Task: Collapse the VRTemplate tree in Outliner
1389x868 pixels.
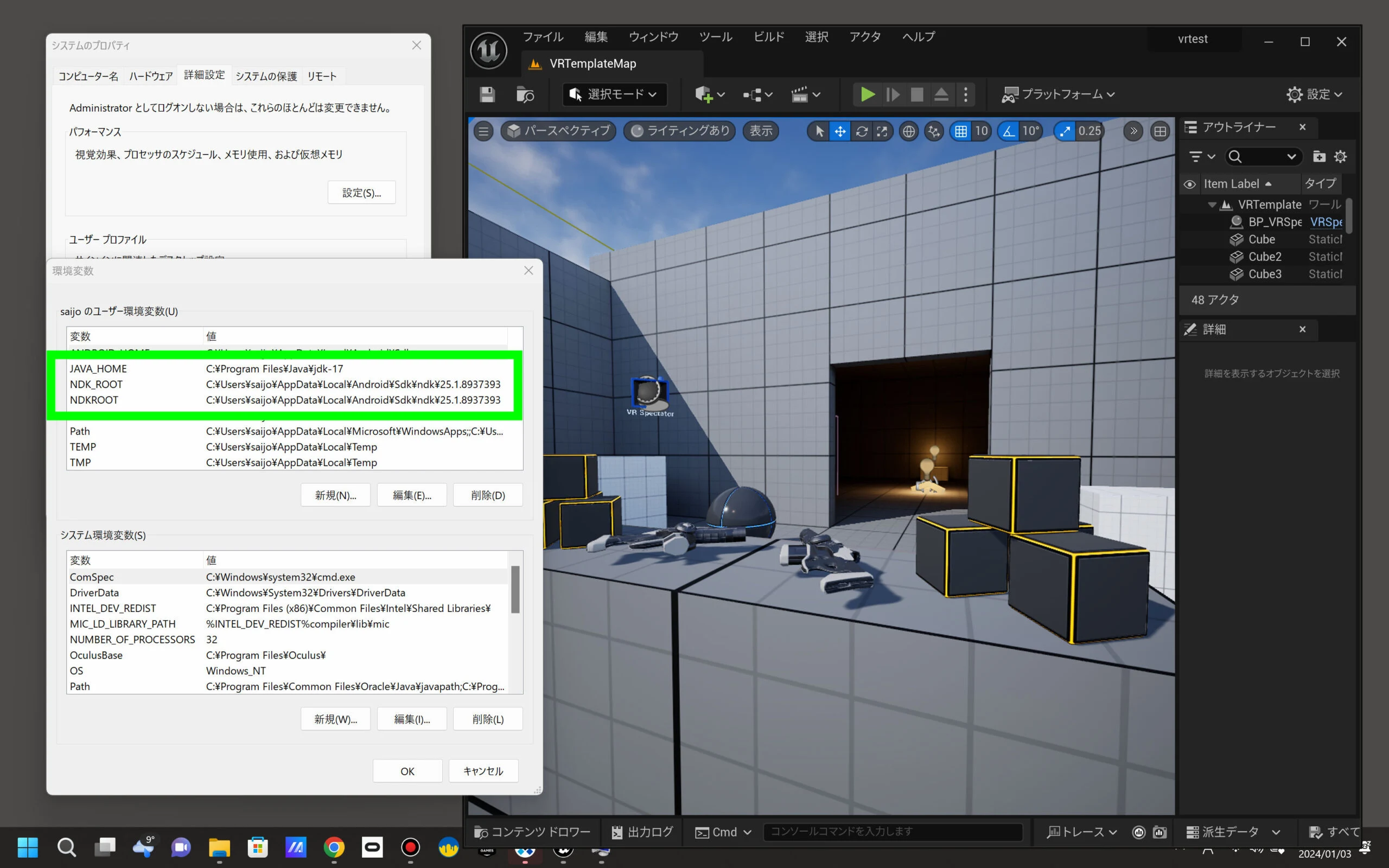Action: click(x=1212, y=205)
